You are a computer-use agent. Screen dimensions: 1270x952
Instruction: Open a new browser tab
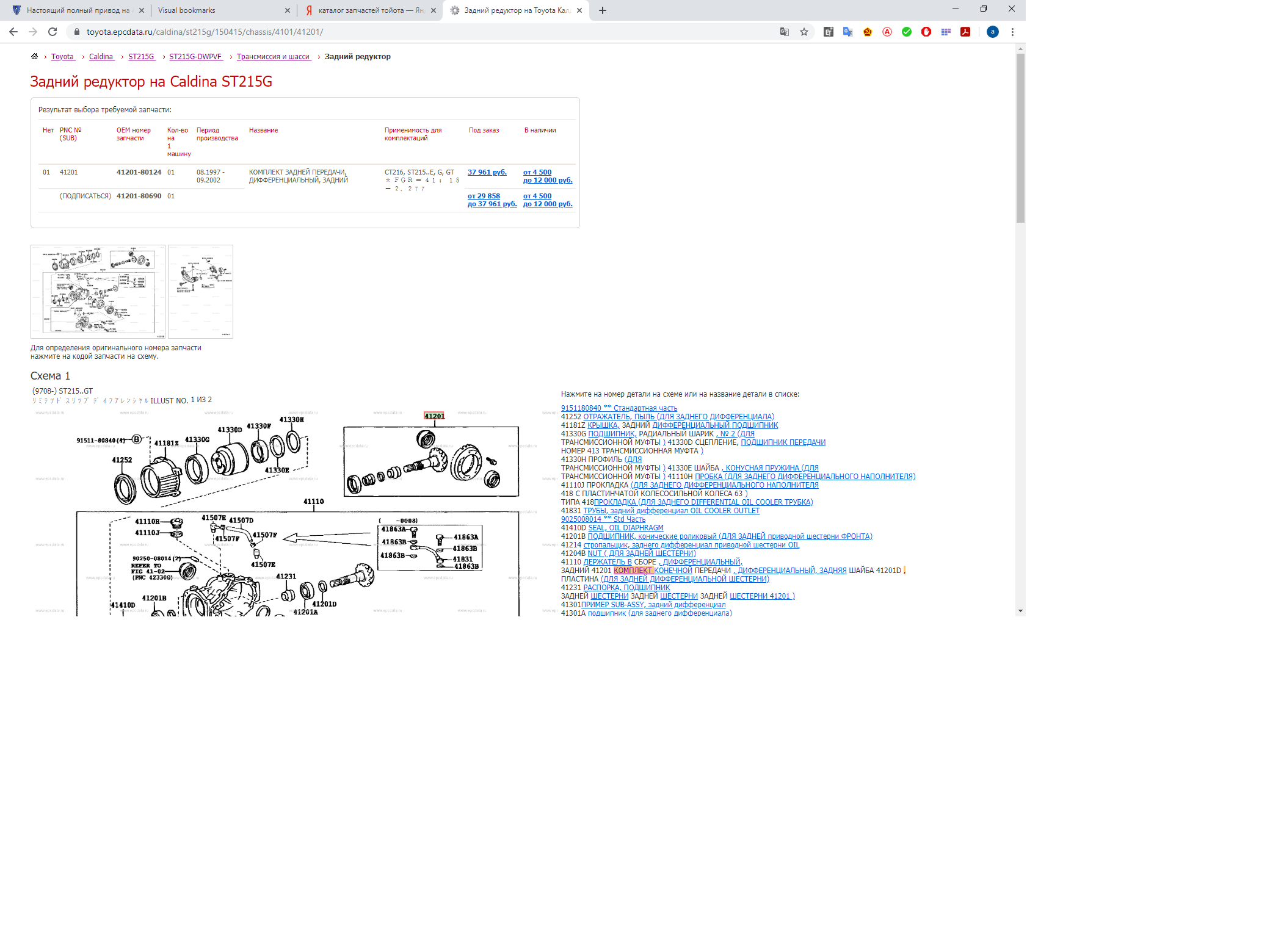603,10
